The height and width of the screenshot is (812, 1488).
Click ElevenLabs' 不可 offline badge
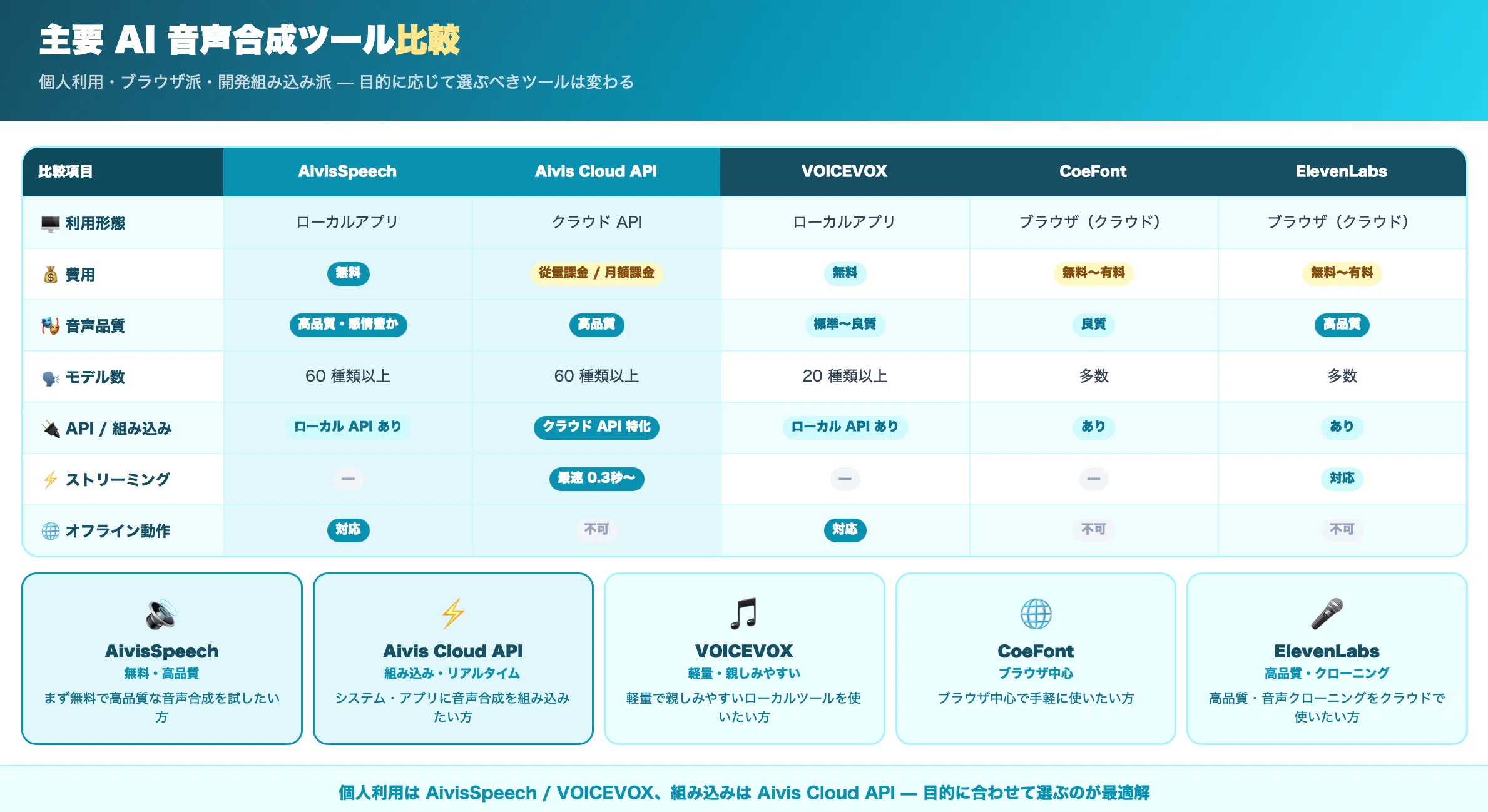[x=1342, y=530]
